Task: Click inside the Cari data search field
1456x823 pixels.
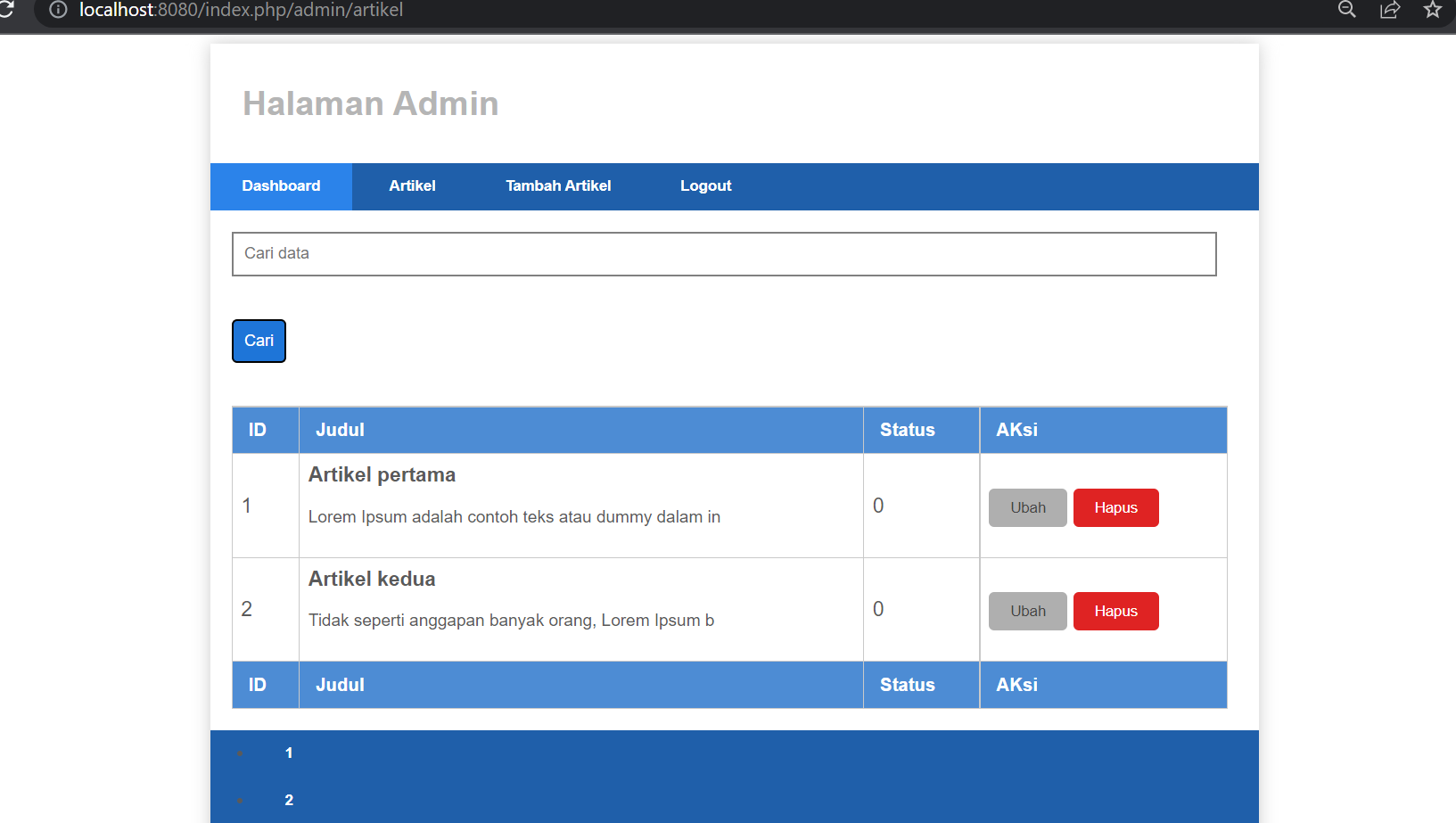Action: [722, 254]
